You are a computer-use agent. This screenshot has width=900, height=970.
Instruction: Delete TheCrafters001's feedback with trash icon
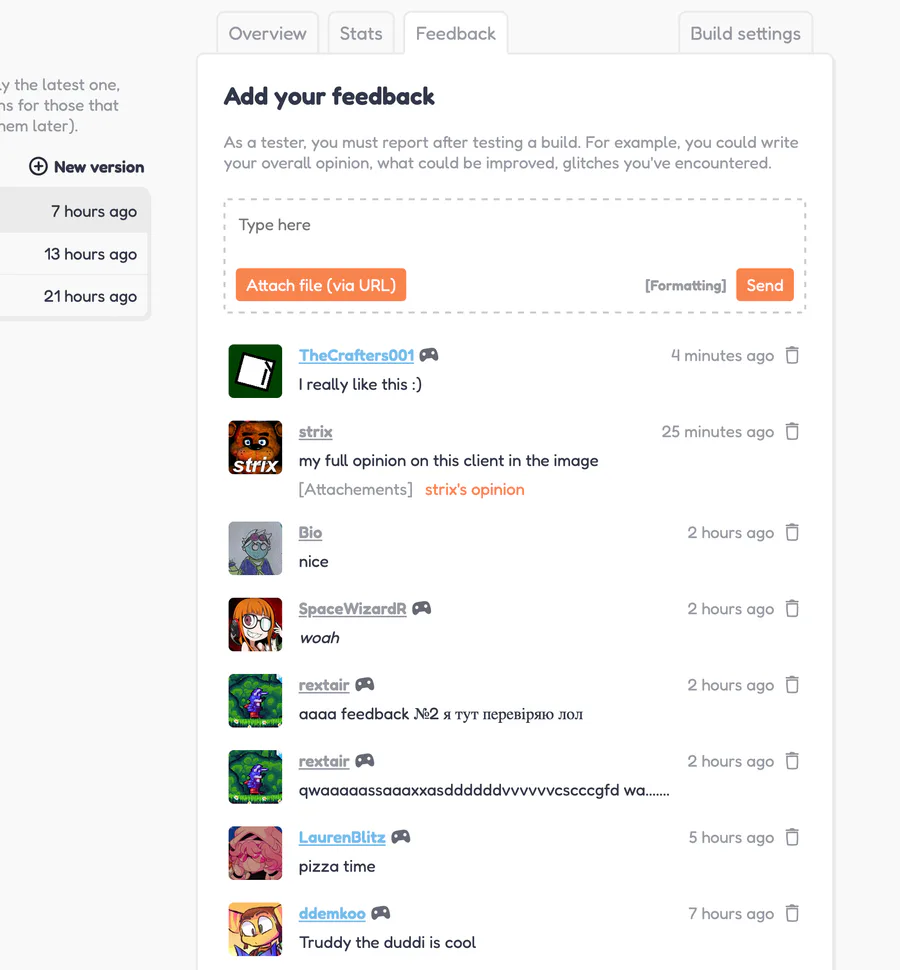(792, 355)
